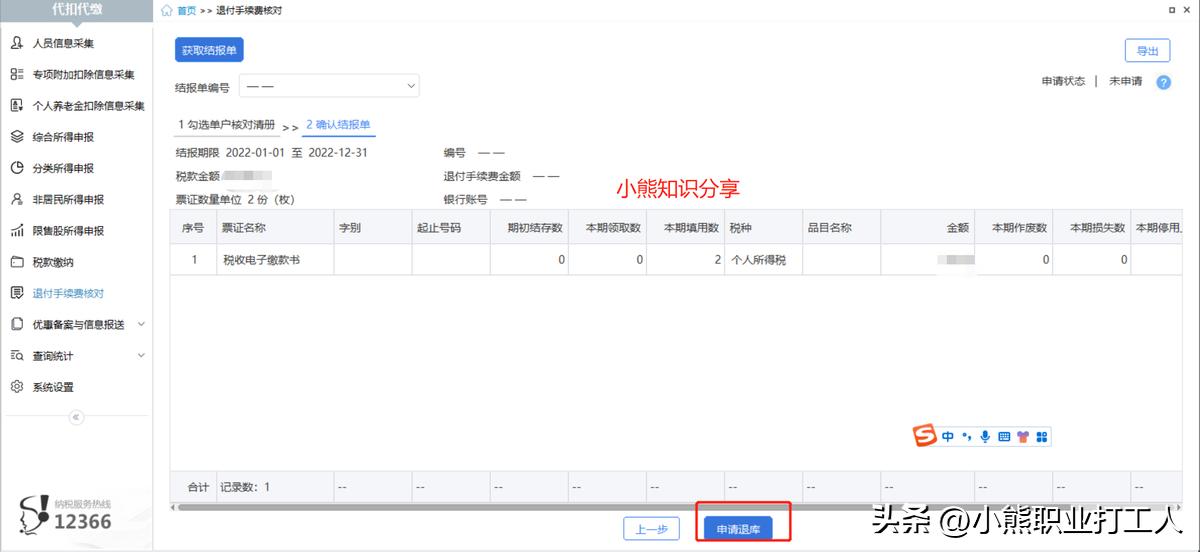This screenshot has width=1200, height=552.
Task: Click the 人员信息采集 person icon
Action: point(17,43)
